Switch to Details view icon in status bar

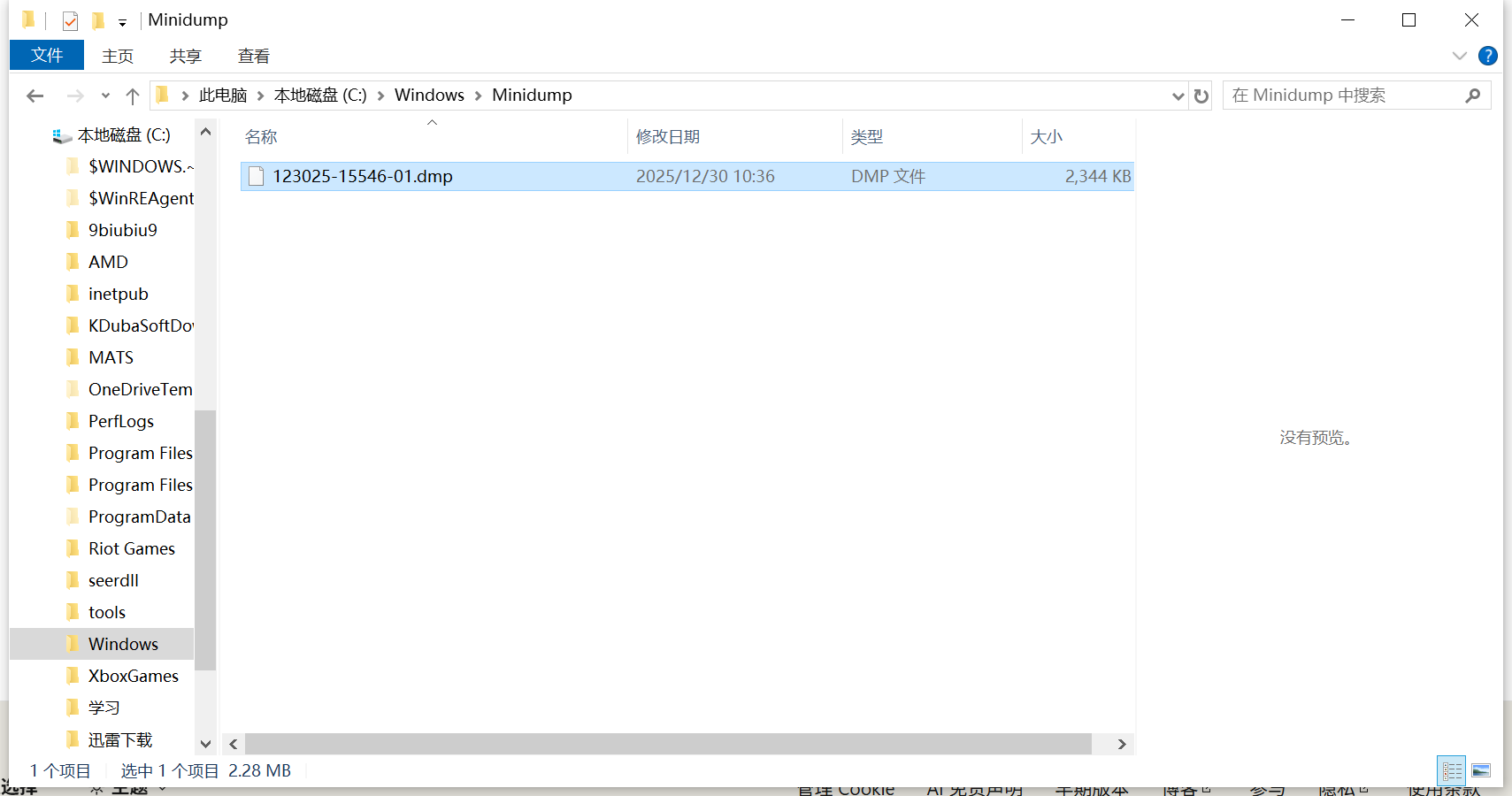click(x=1452, y=771)
